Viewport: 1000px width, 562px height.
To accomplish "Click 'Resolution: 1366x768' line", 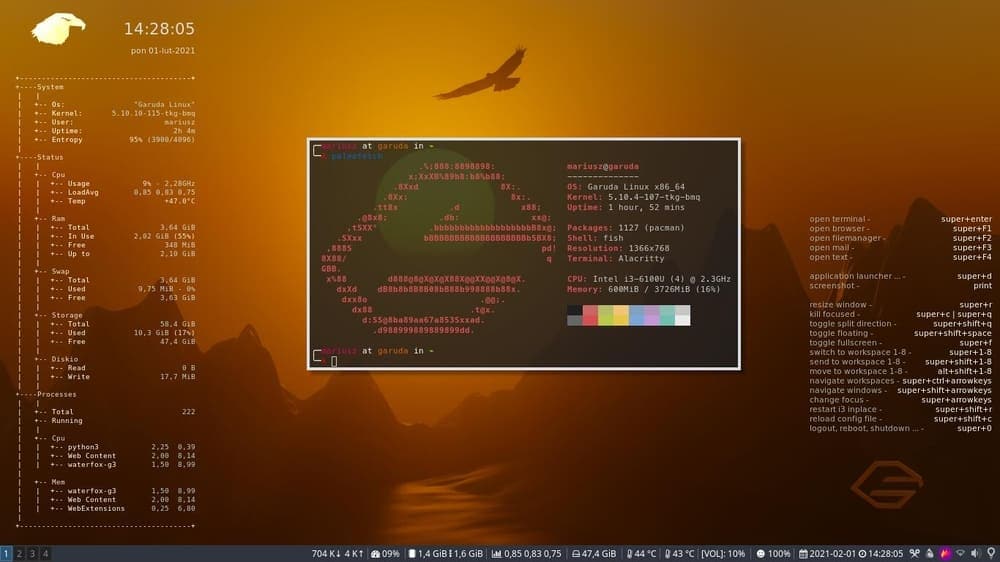I will click(x=618, y=248).
